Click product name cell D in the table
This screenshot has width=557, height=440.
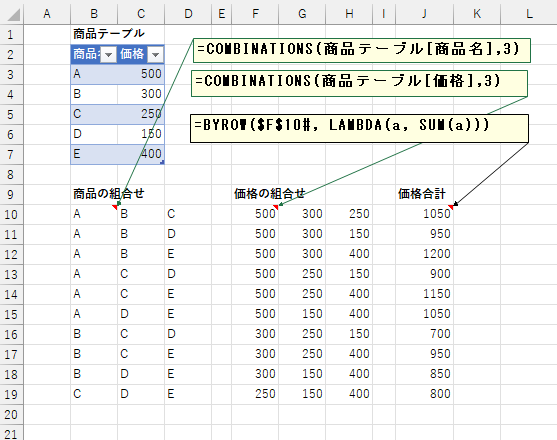coord(94,134)
